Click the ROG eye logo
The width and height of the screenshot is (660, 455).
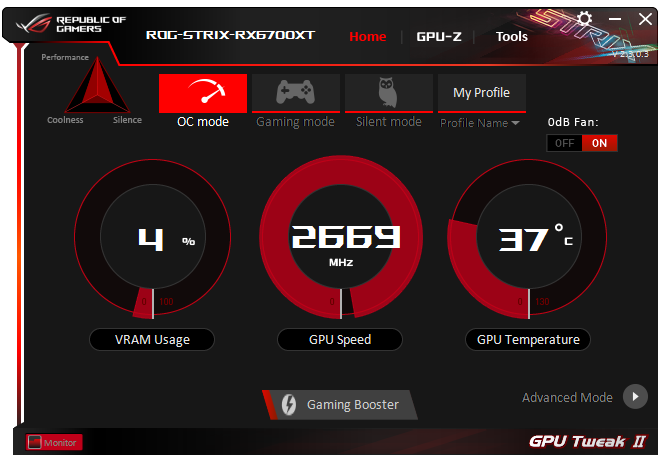[x=33, y=24]
